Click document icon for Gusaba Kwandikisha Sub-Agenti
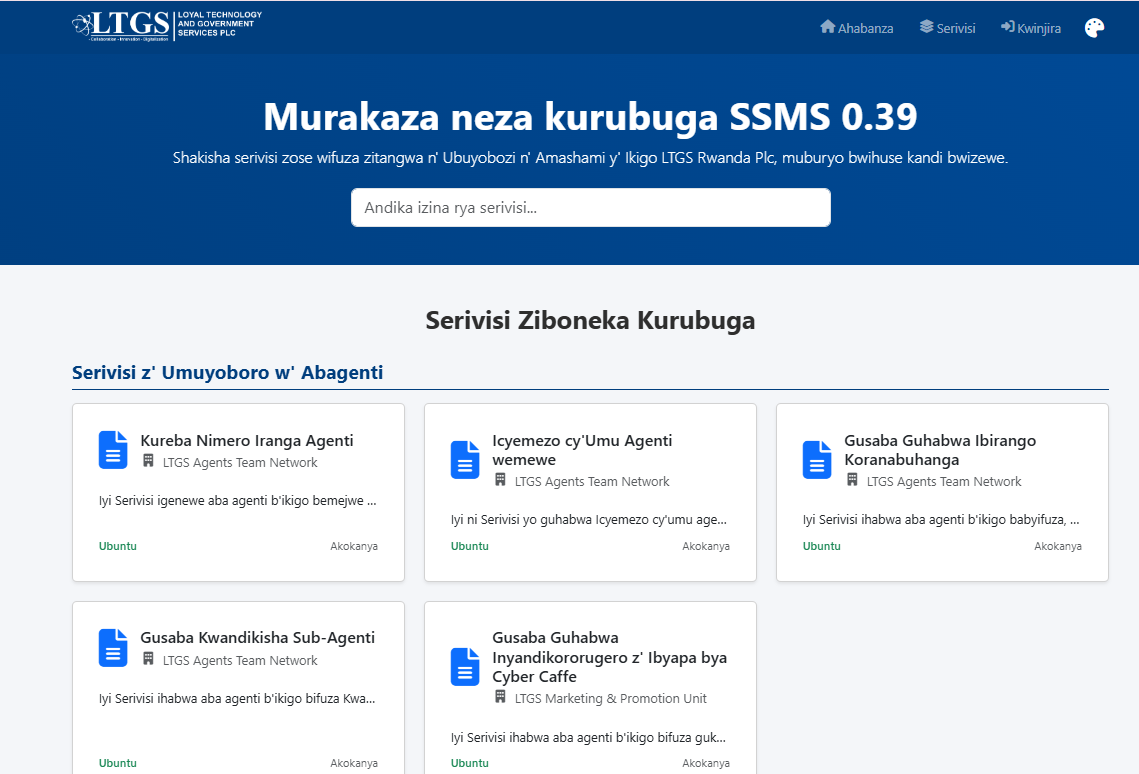The width and height of the screenshot is (1139, 774). click(113, 648)
